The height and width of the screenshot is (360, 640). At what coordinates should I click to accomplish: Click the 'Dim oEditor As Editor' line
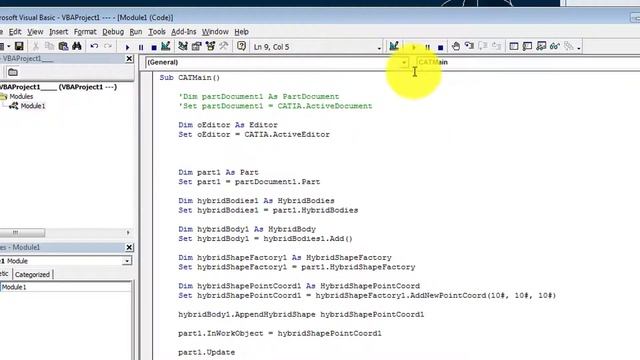[228, 125]
